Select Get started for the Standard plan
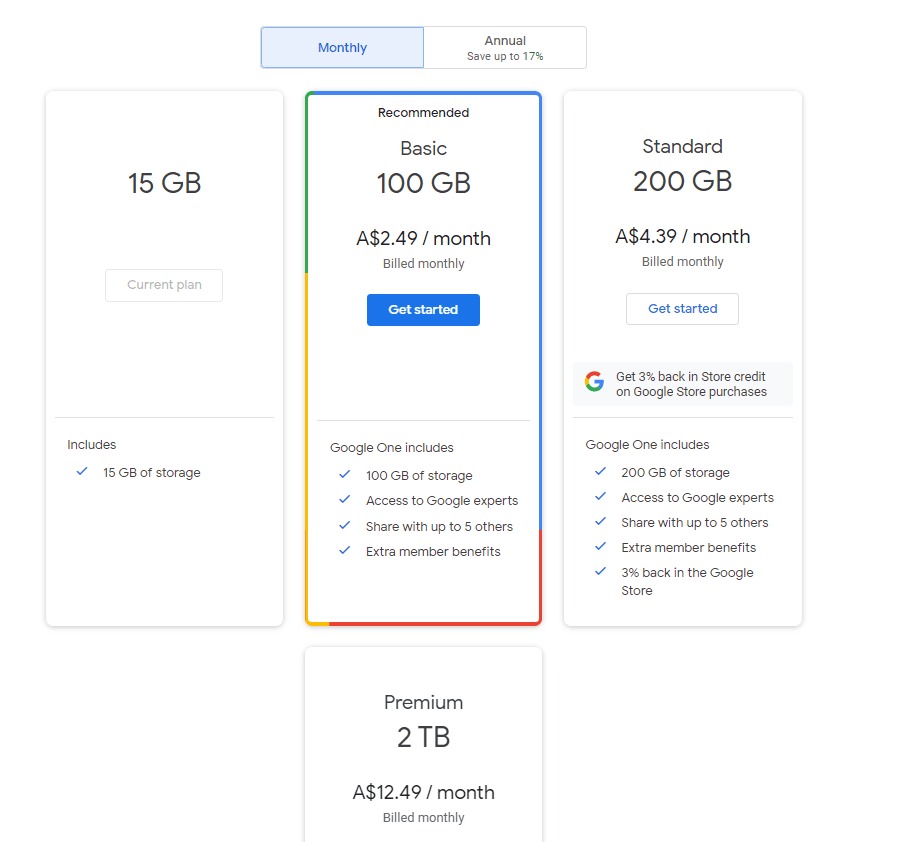 click(x=682, y=308)
